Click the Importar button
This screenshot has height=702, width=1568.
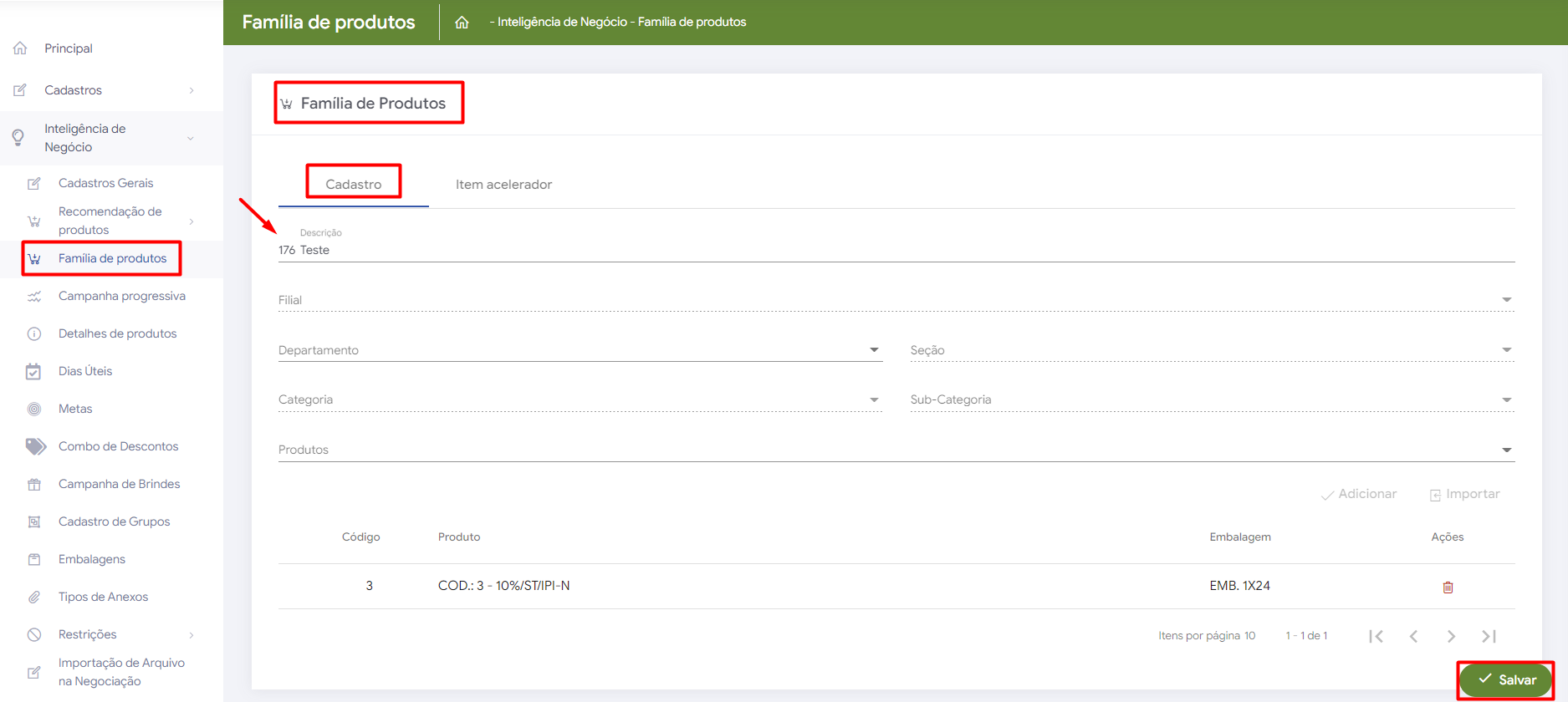pos(1464,494)
